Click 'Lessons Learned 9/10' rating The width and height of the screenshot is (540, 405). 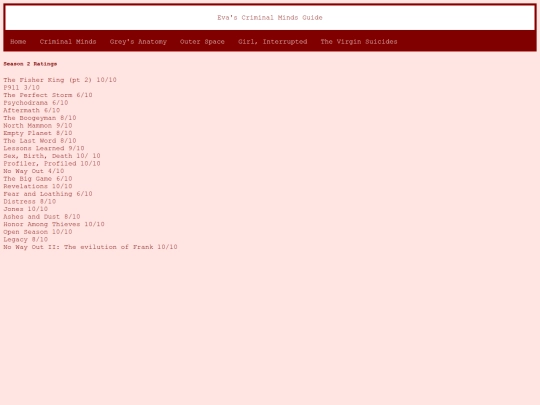pos(44,148)
